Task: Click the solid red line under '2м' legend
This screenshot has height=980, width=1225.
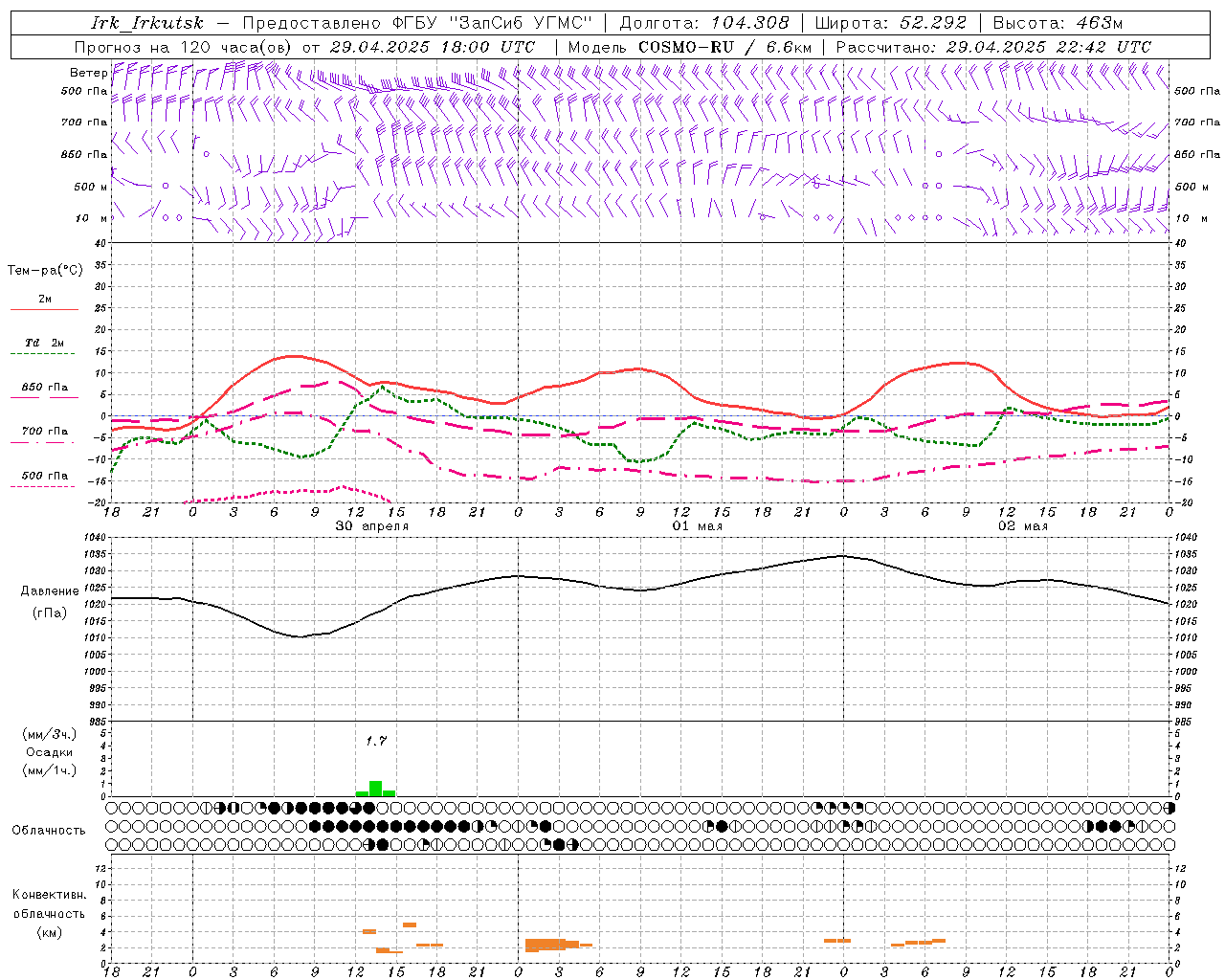Action: (x=44, y=310)
